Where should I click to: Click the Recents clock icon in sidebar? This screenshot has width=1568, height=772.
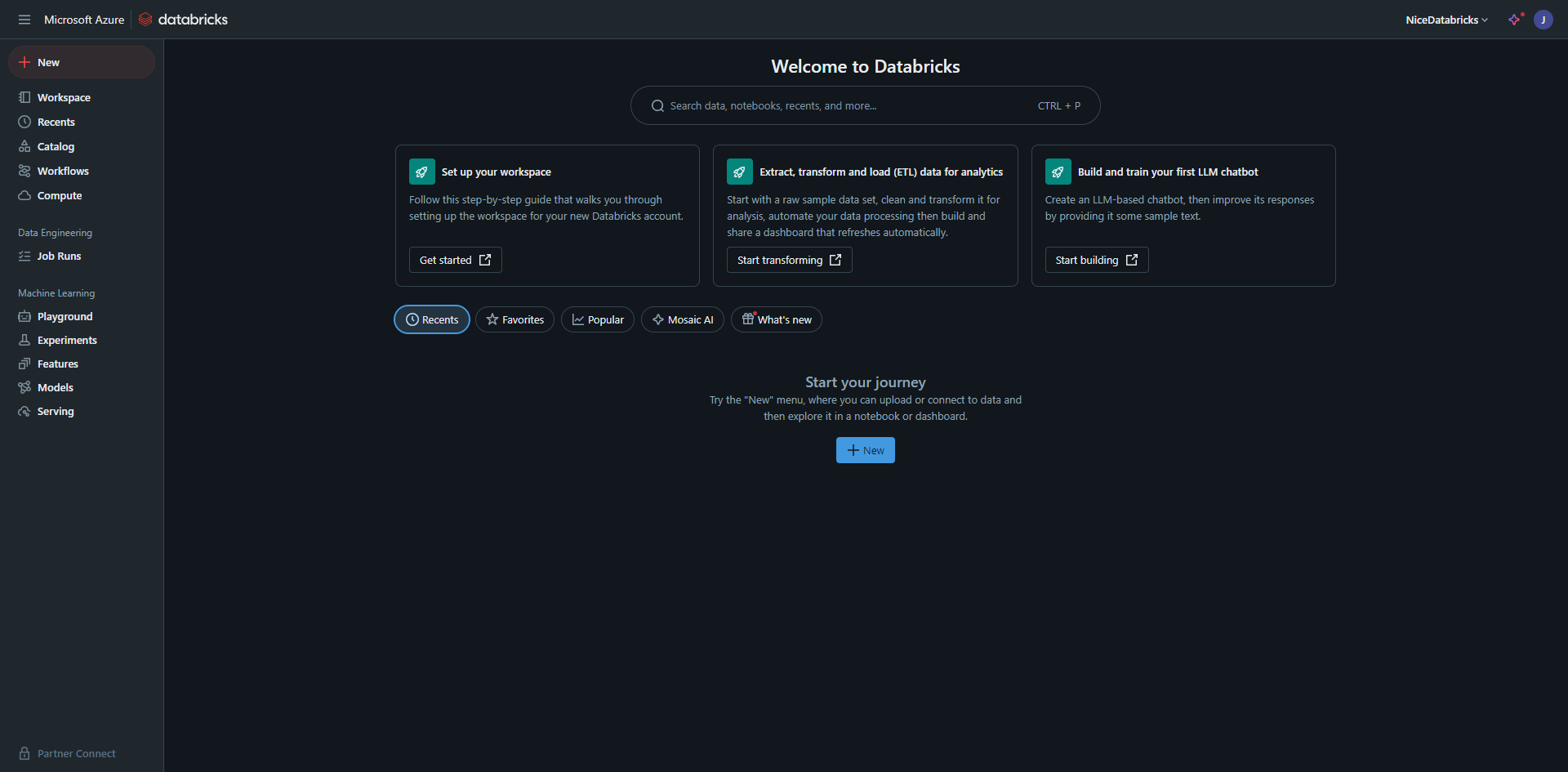[24, 122]
